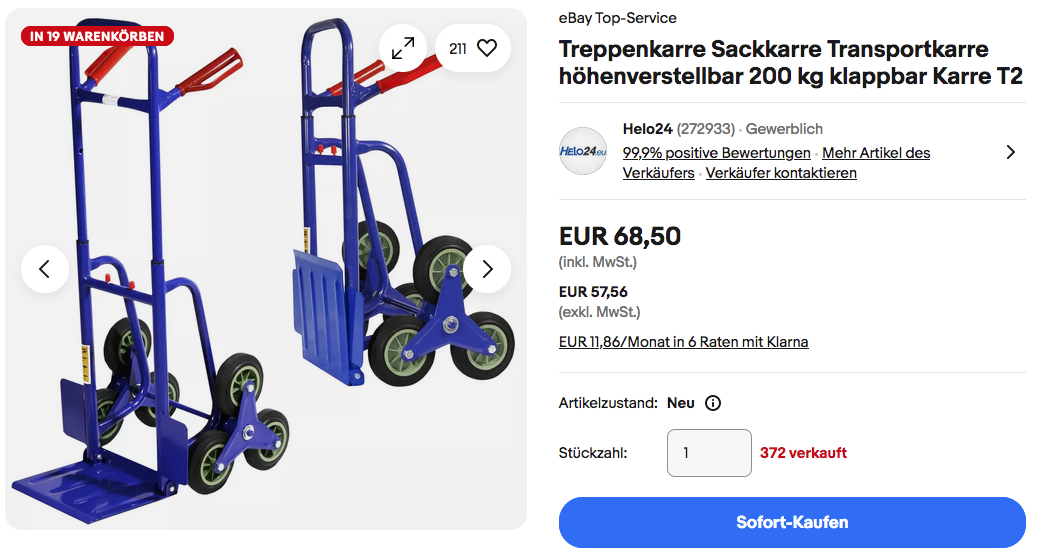Click the Helo24 seller logo
The image size is (1040, 552).
(583, 151)
